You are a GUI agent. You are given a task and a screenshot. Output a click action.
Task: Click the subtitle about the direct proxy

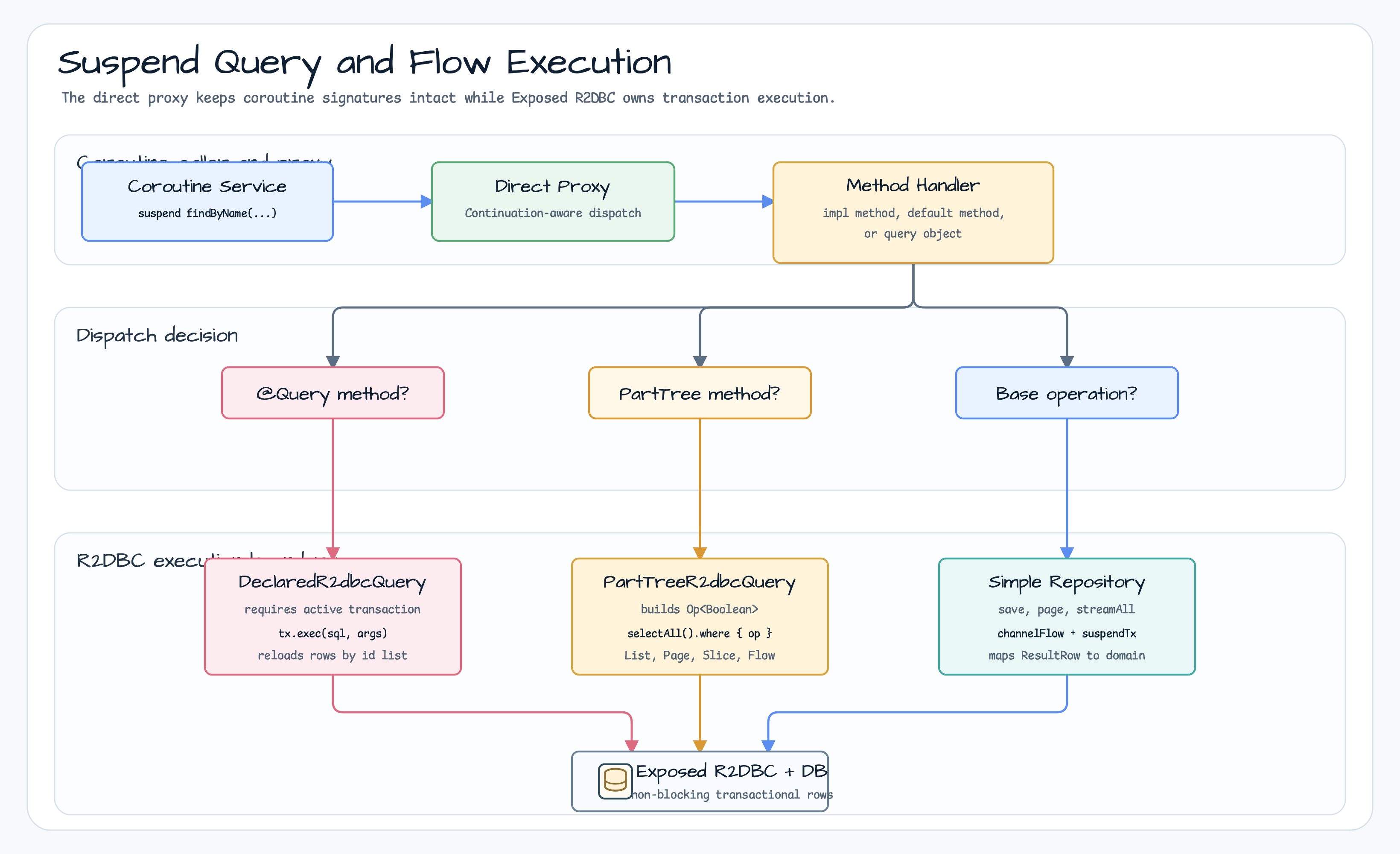448,98
